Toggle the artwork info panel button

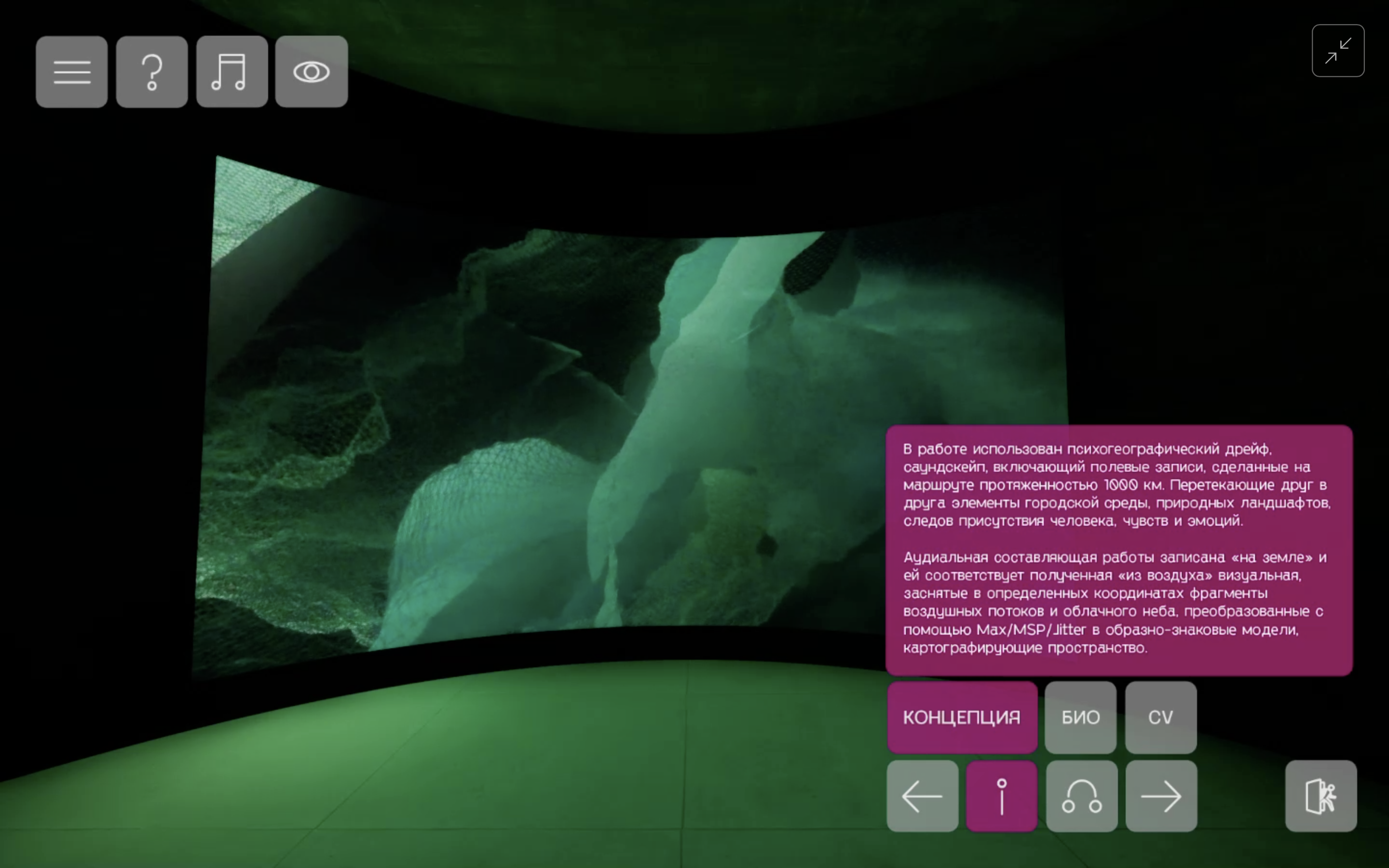(1002, 796)
